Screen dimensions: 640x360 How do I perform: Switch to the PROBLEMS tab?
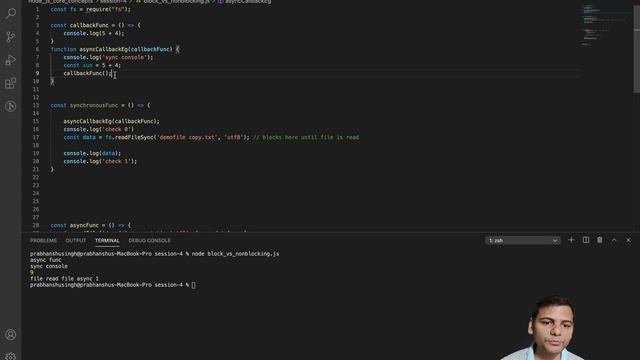point(43,240)
